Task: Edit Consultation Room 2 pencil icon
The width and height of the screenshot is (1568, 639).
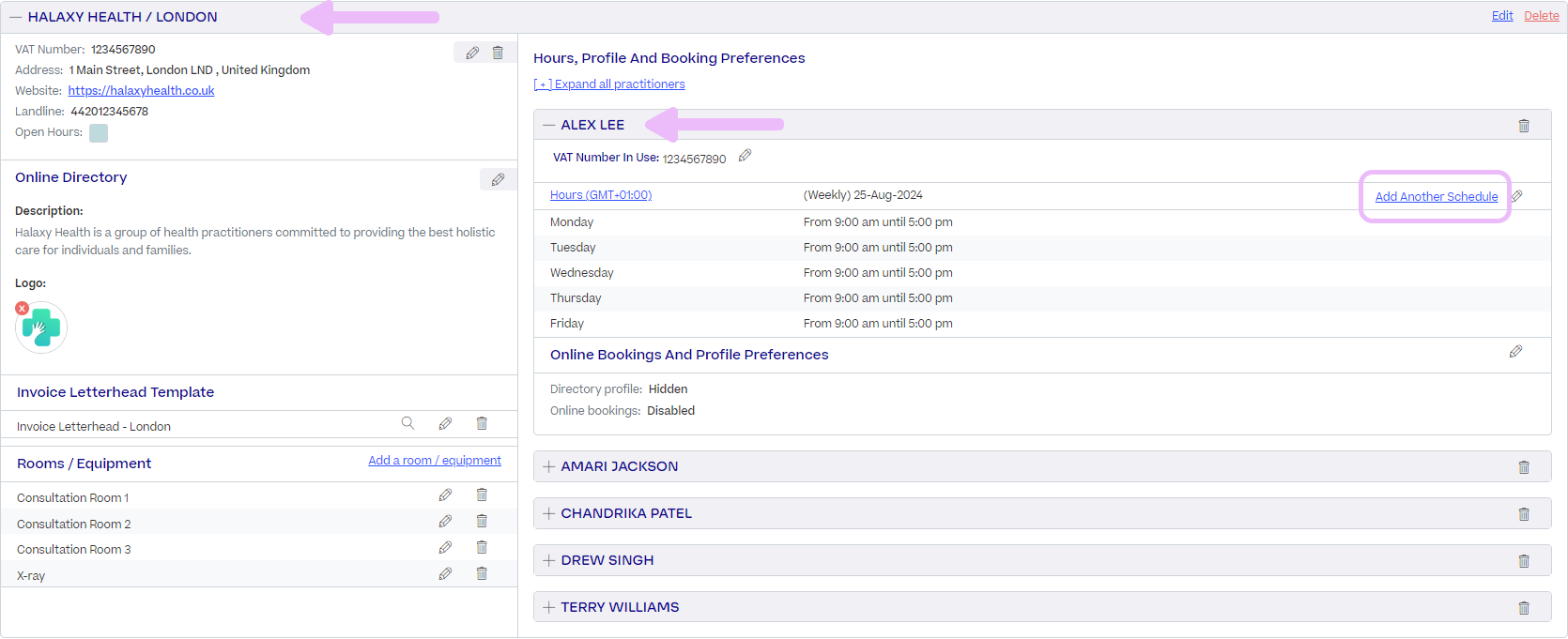Action: pos(445,522)
